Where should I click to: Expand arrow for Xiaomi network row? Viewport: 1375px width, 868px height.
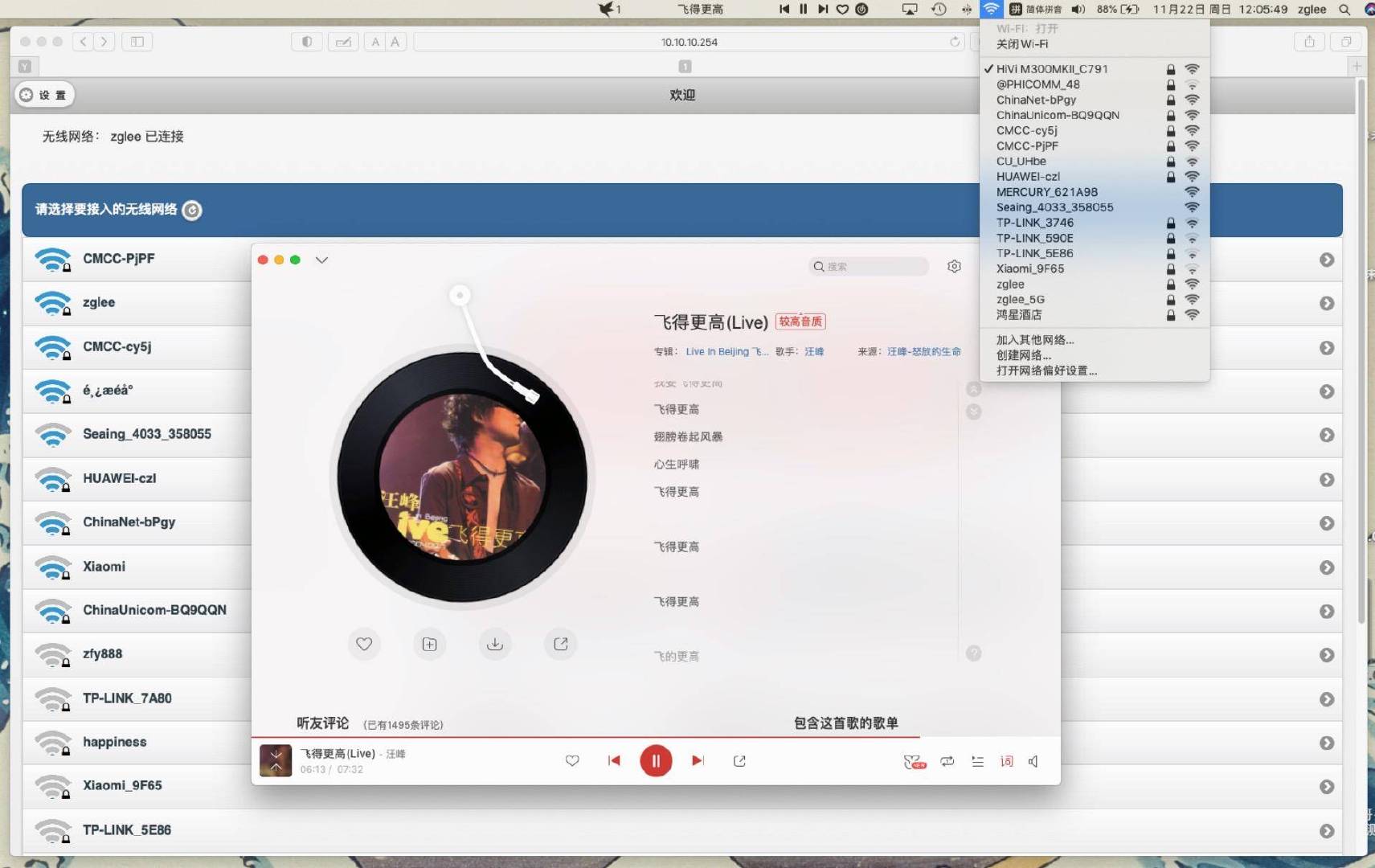pyautogui.click(x=1327, y=567)
